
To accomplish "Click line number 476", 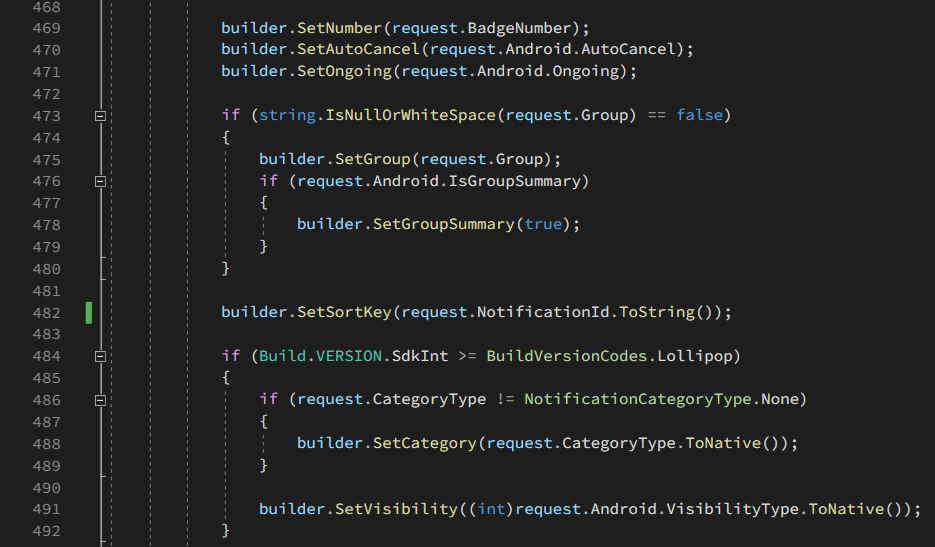I will (47, 181).
